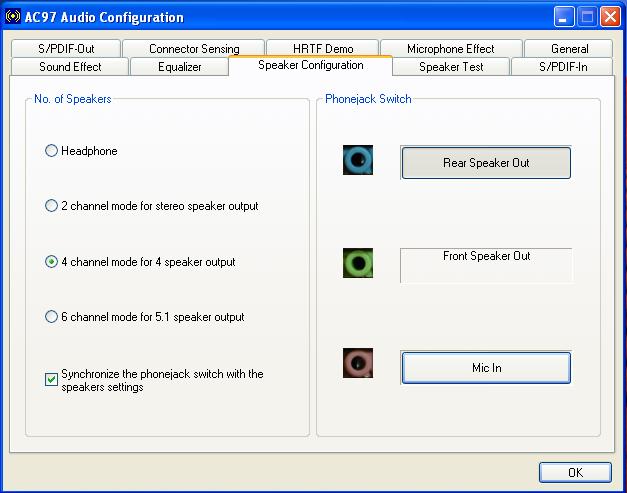Confirm with the OK button
This screenshot has height=493, width=627.
point(575,472)
